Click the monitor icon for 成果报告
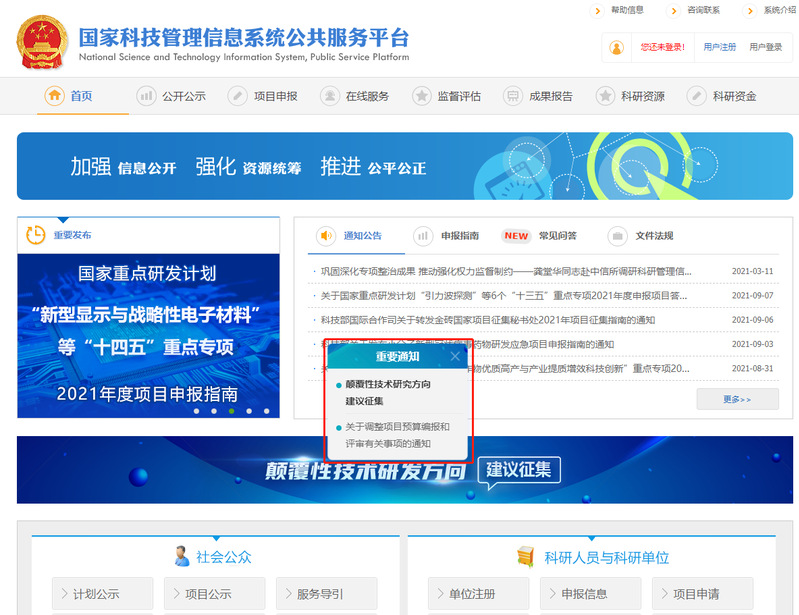This screenshot has height=615, width=799. click(x=513, y=96)
